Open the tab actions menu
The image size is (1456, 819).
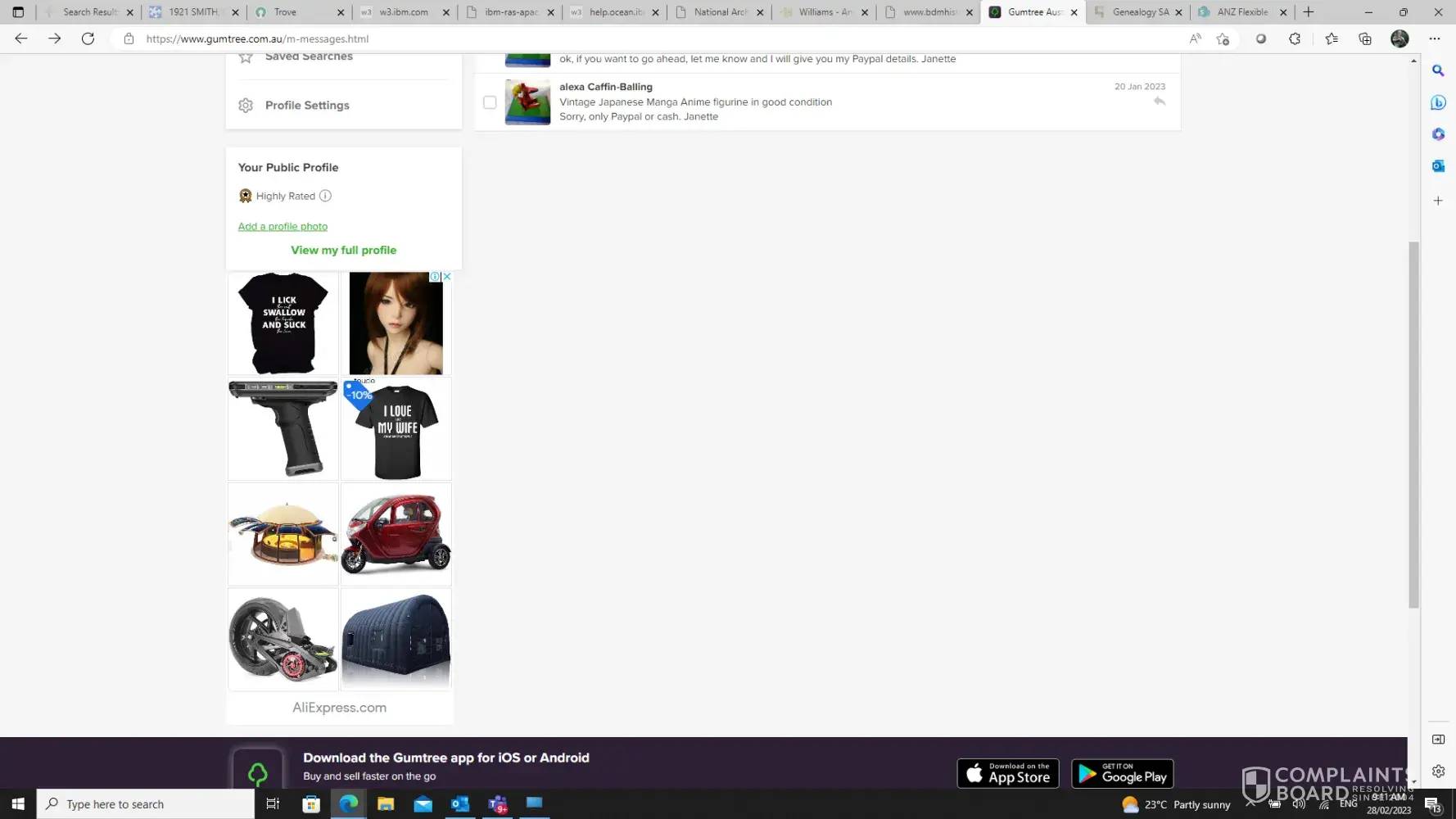pyautogui.click(x=18, y=12)
